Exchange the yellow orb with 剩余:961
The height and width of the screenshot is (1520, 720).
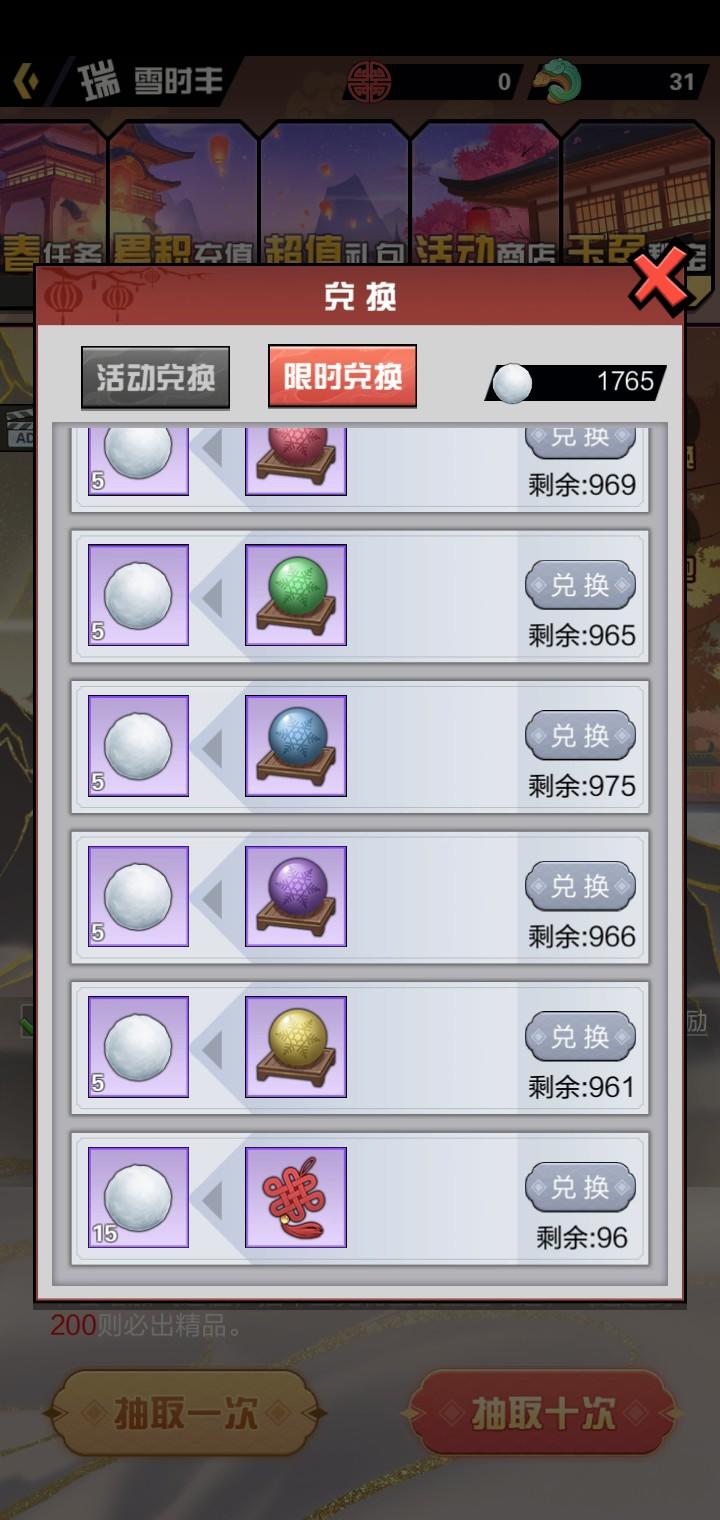pos(580,1037)
